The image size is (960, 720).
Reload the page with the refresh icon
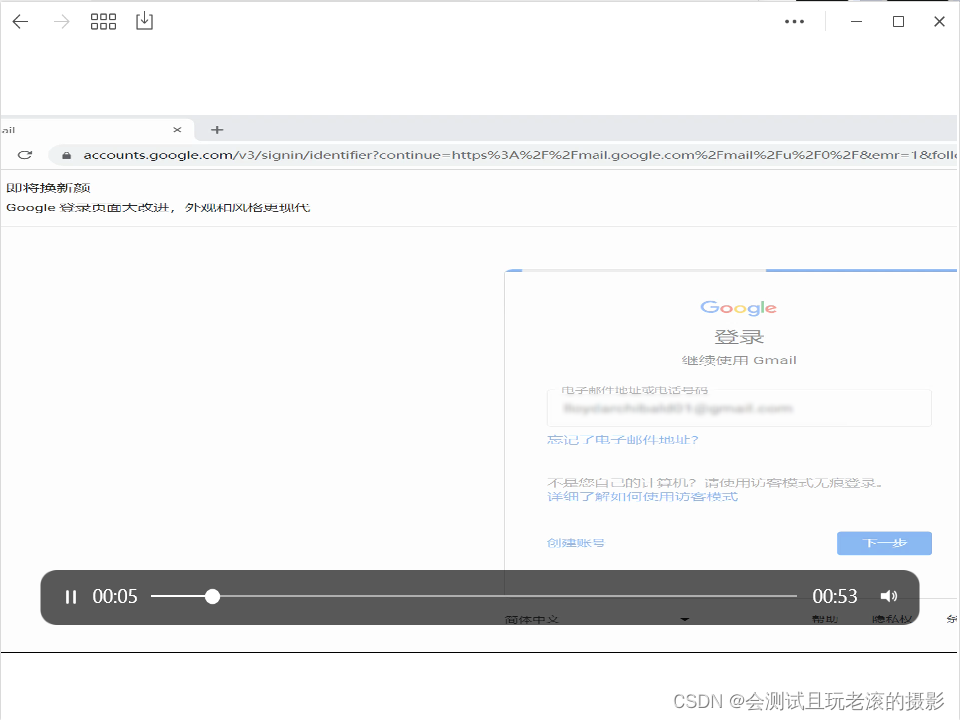pos(24,155)
